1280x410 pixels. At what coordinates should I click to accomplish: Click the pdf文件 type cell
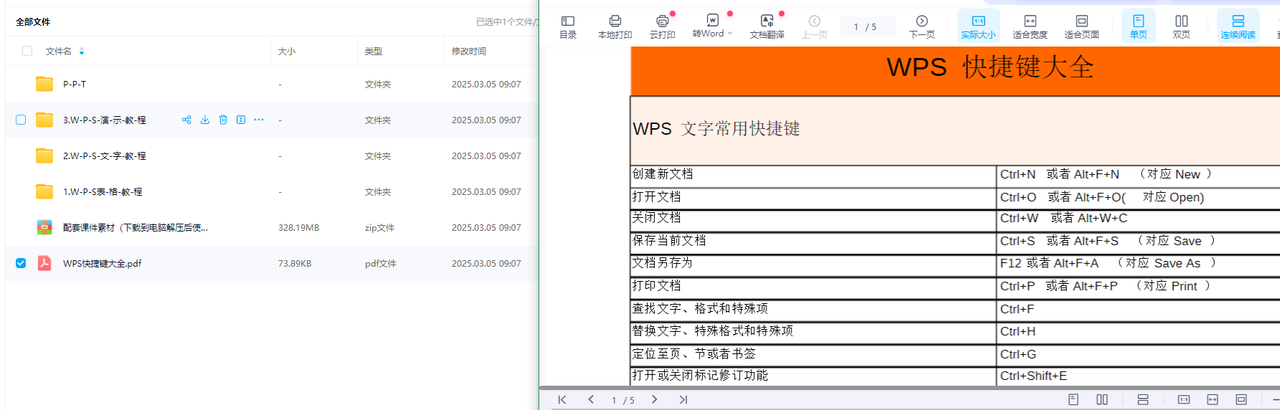click(381, 264)
